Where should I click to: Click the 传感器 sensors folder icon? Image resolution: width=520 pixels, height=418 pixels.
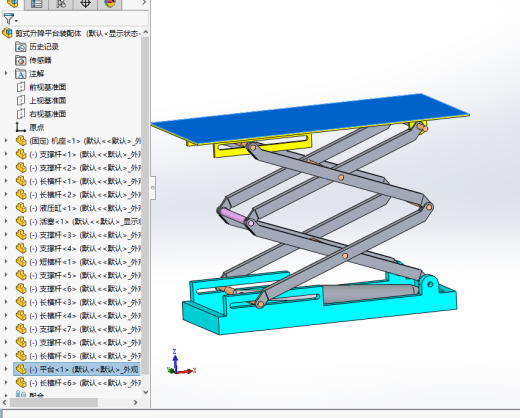coord(20,60)
